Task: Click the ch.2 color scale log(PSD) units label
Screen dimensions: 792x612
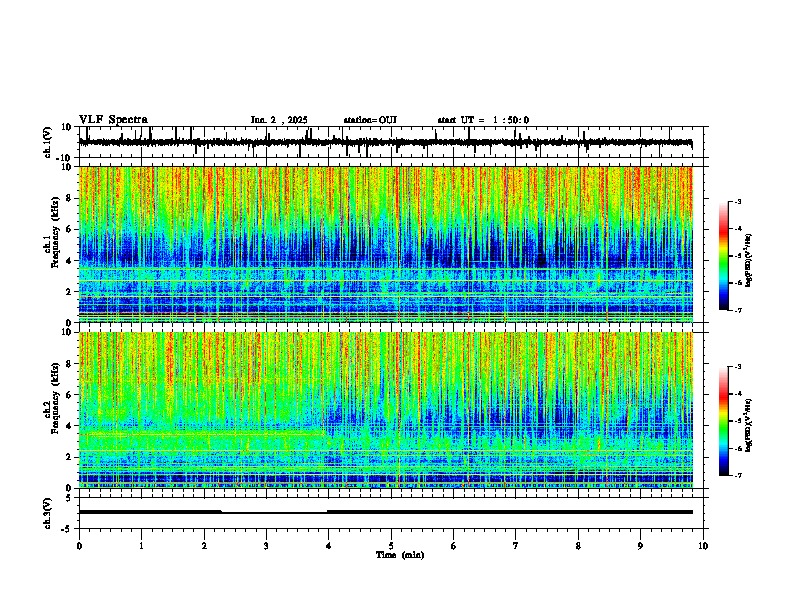Action: pos(749,426)
